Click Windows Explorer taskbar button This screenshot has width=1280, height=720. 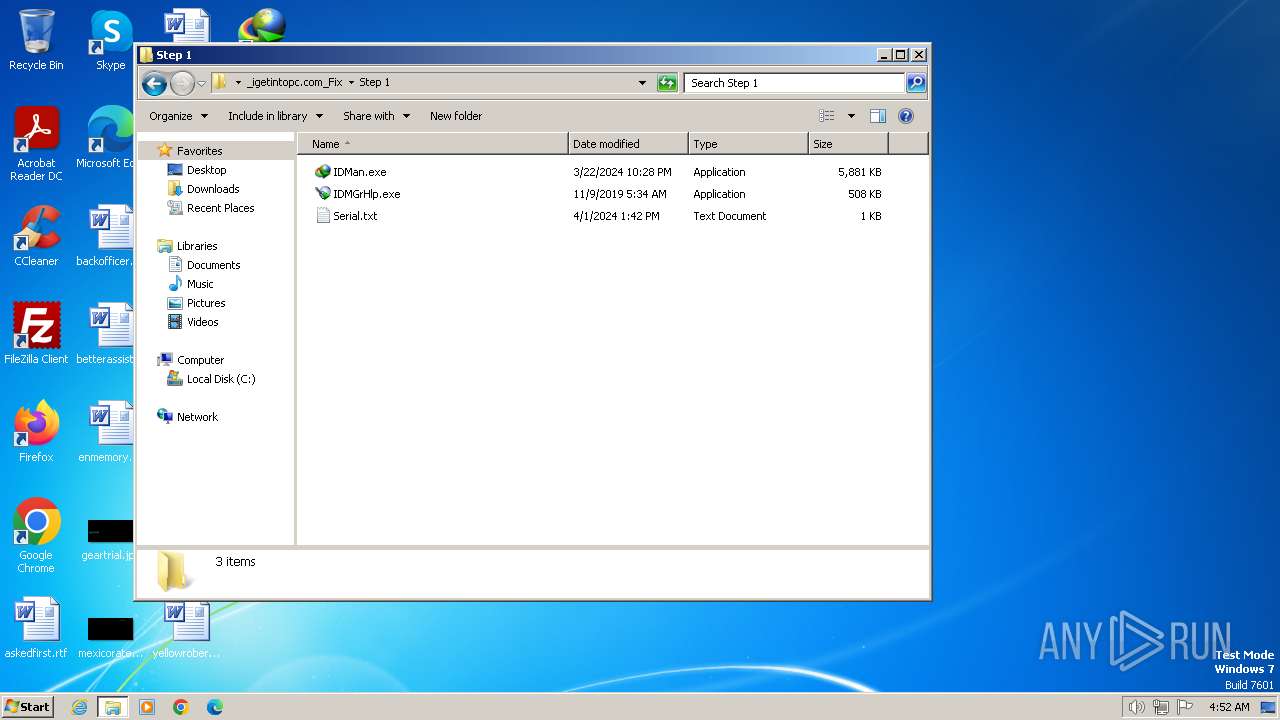point(113,707)
